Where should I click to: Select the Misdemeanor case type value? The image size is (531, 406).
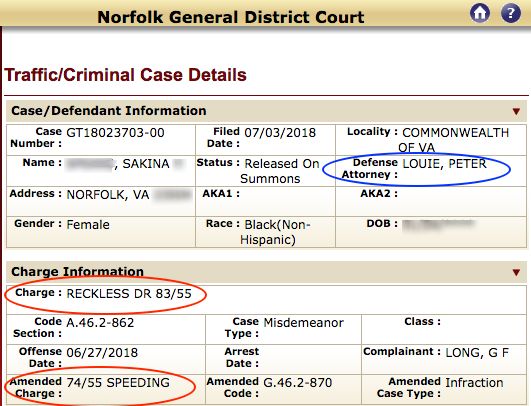pyautogui.click(x=303, y=323)
